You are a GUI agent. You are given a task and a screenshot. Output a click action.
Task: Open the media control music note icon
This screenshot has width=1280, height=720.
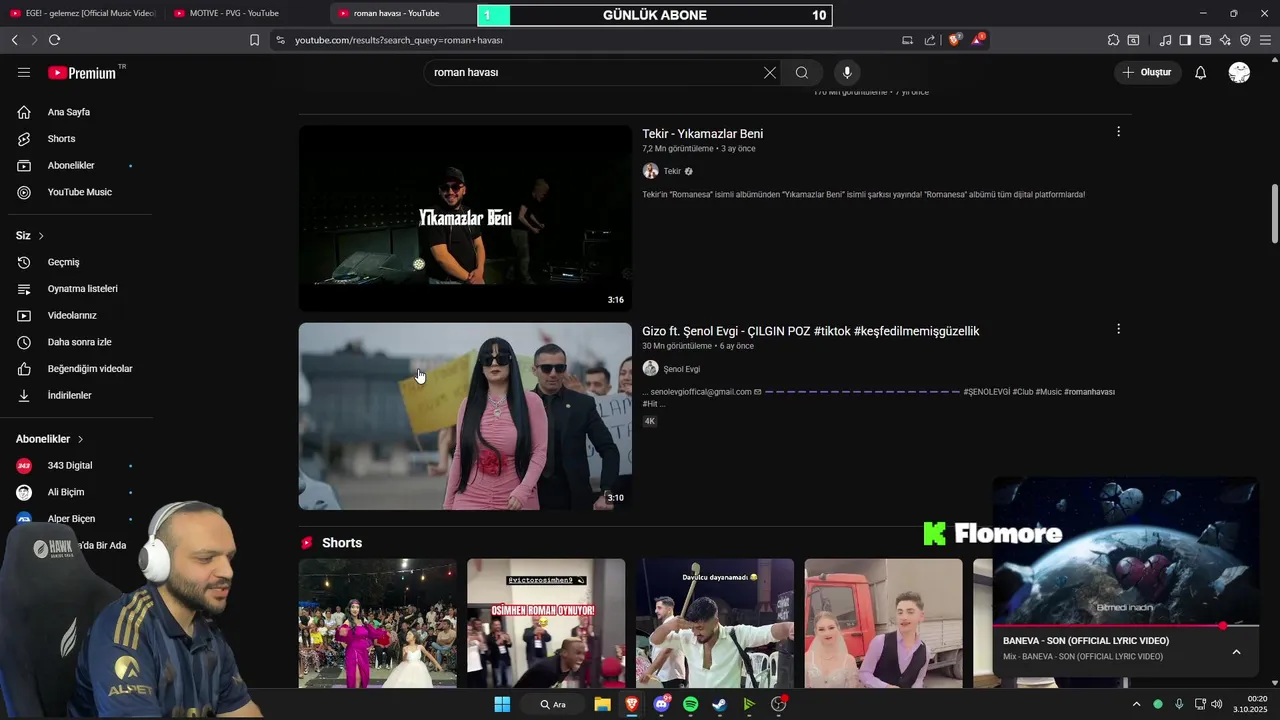(x=1165, y=40)
